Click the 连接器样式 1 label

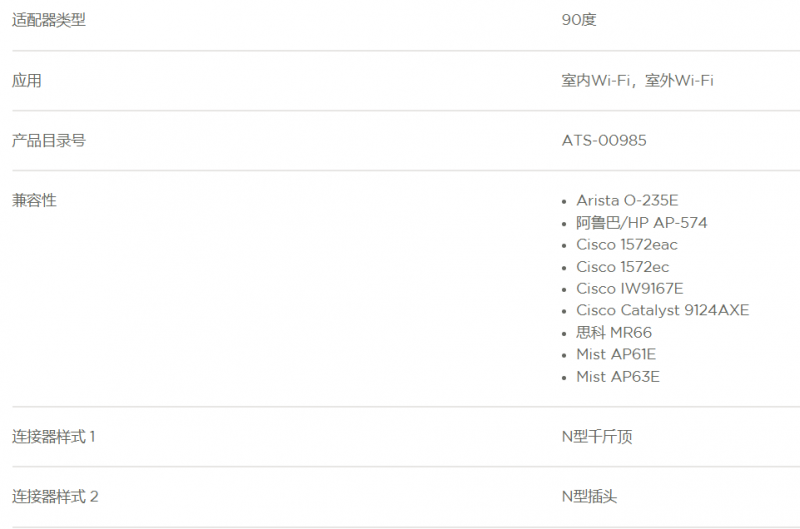click(54, 437)
